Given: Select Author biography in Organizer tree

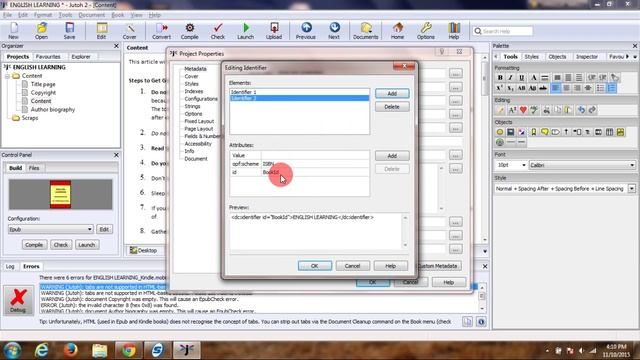Looking at the screenshot, I should (53, 109).
